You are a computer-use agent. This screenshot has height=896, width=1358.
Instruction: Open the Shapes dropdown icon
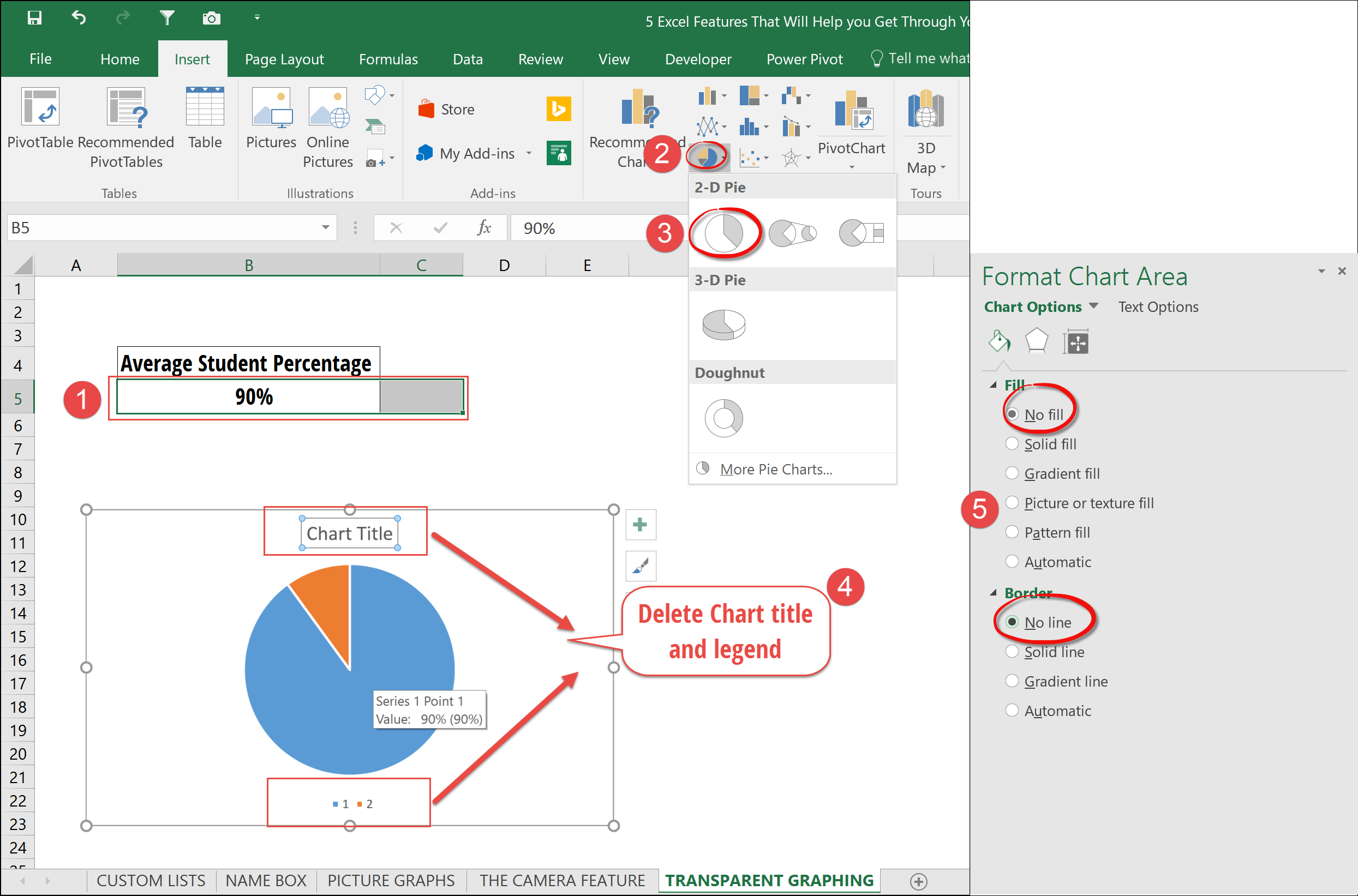coord(379,95)
